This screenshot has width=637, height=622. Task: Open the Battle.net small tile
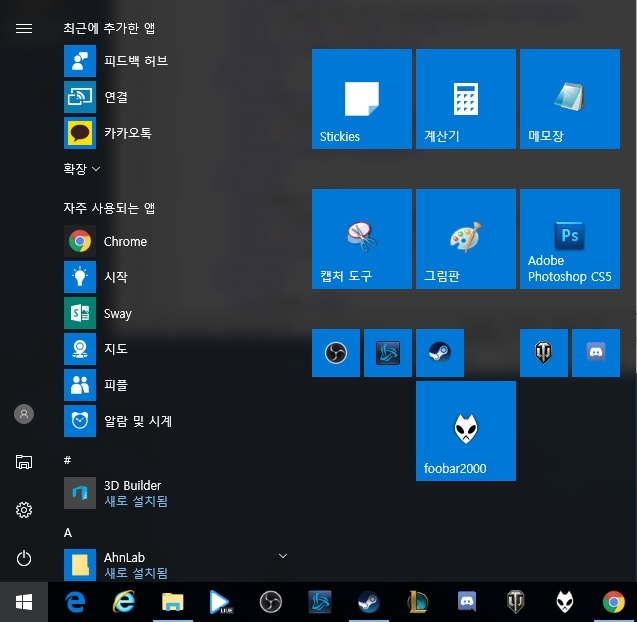[x=388, y=353]
